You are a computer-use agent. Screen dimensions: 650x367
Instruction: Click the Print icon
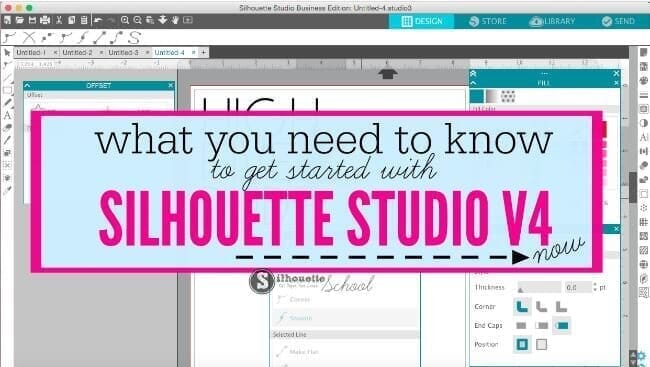45,20
